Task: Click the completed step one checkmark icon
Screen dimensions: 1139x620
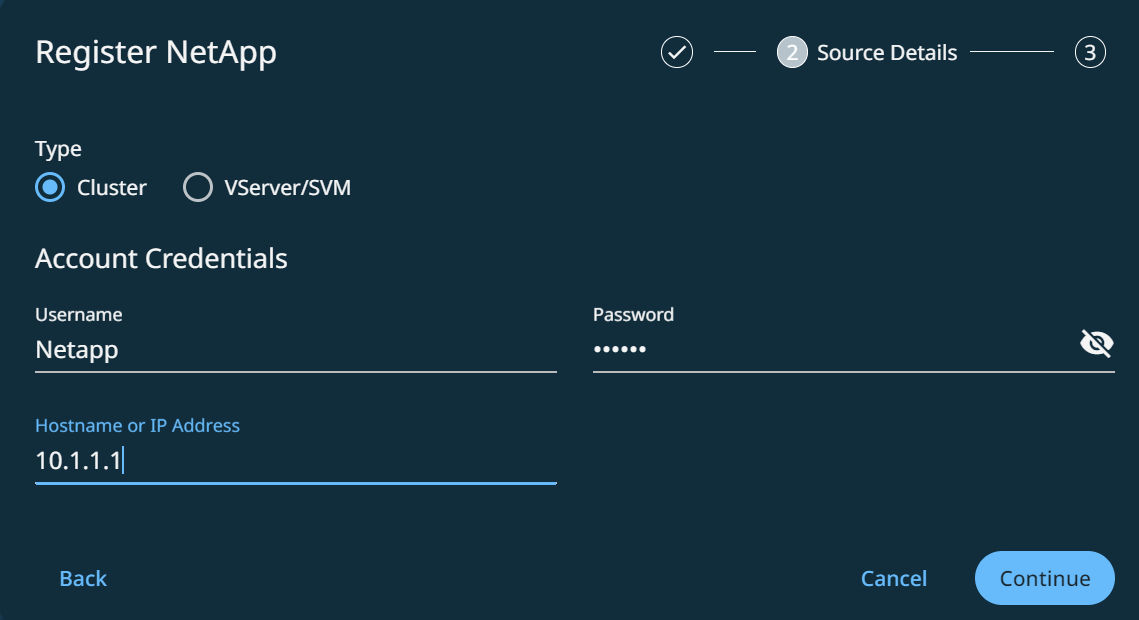Action: [x=677, y=52]
